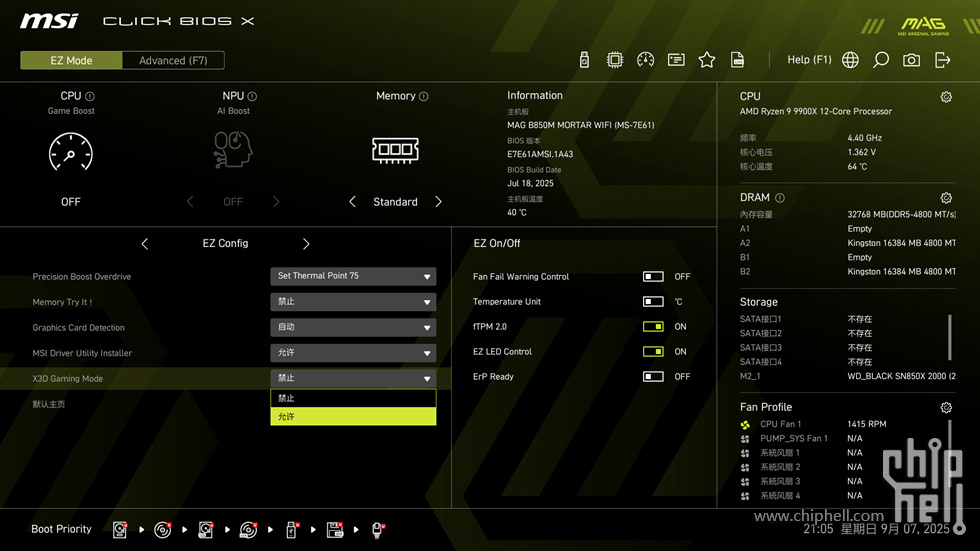Click the X3D Gaming Mode label
This screenshot has width=980, height=551.
[68, 379]
